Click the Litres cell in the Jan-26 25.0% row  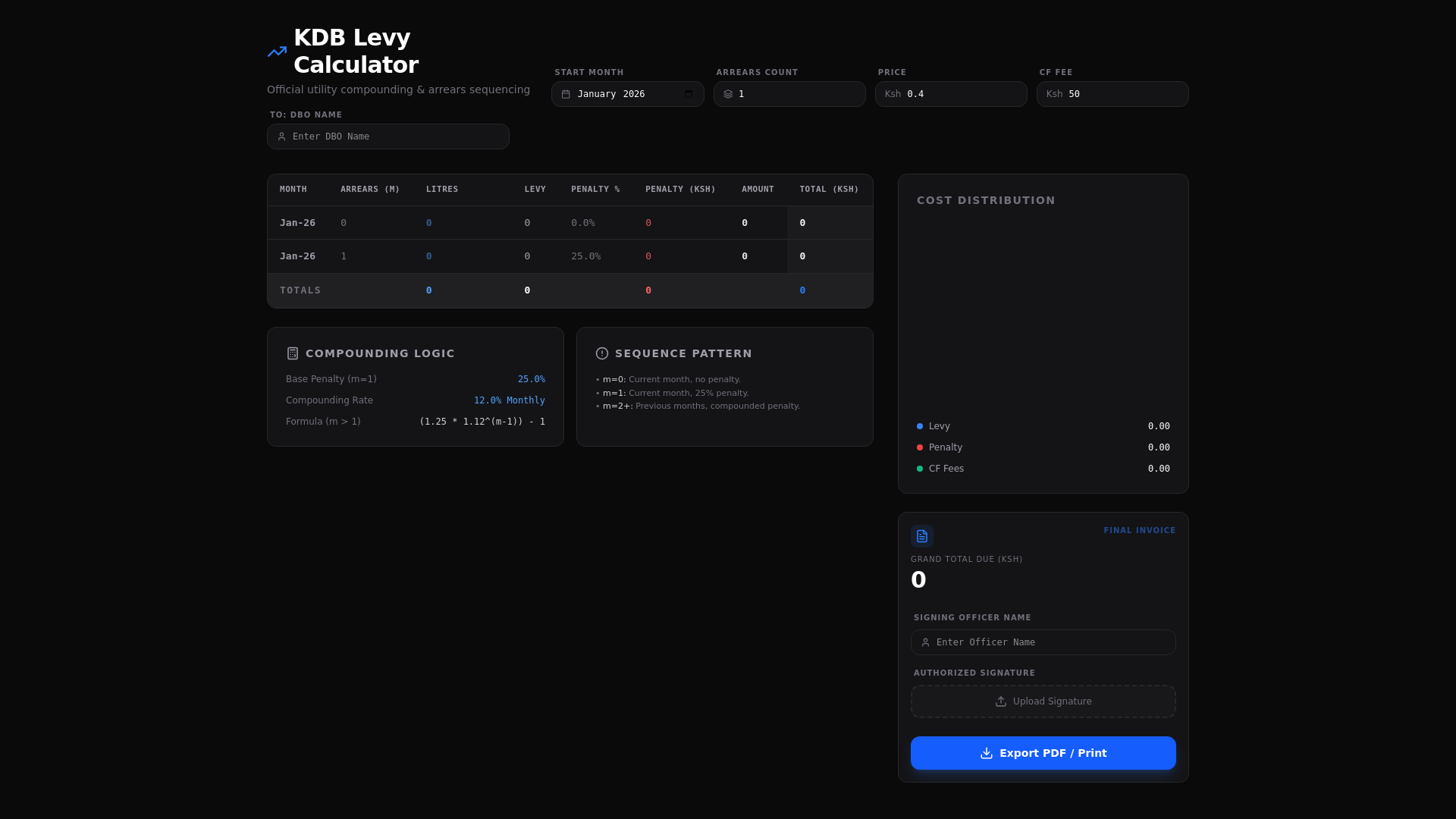click(463, 256)
